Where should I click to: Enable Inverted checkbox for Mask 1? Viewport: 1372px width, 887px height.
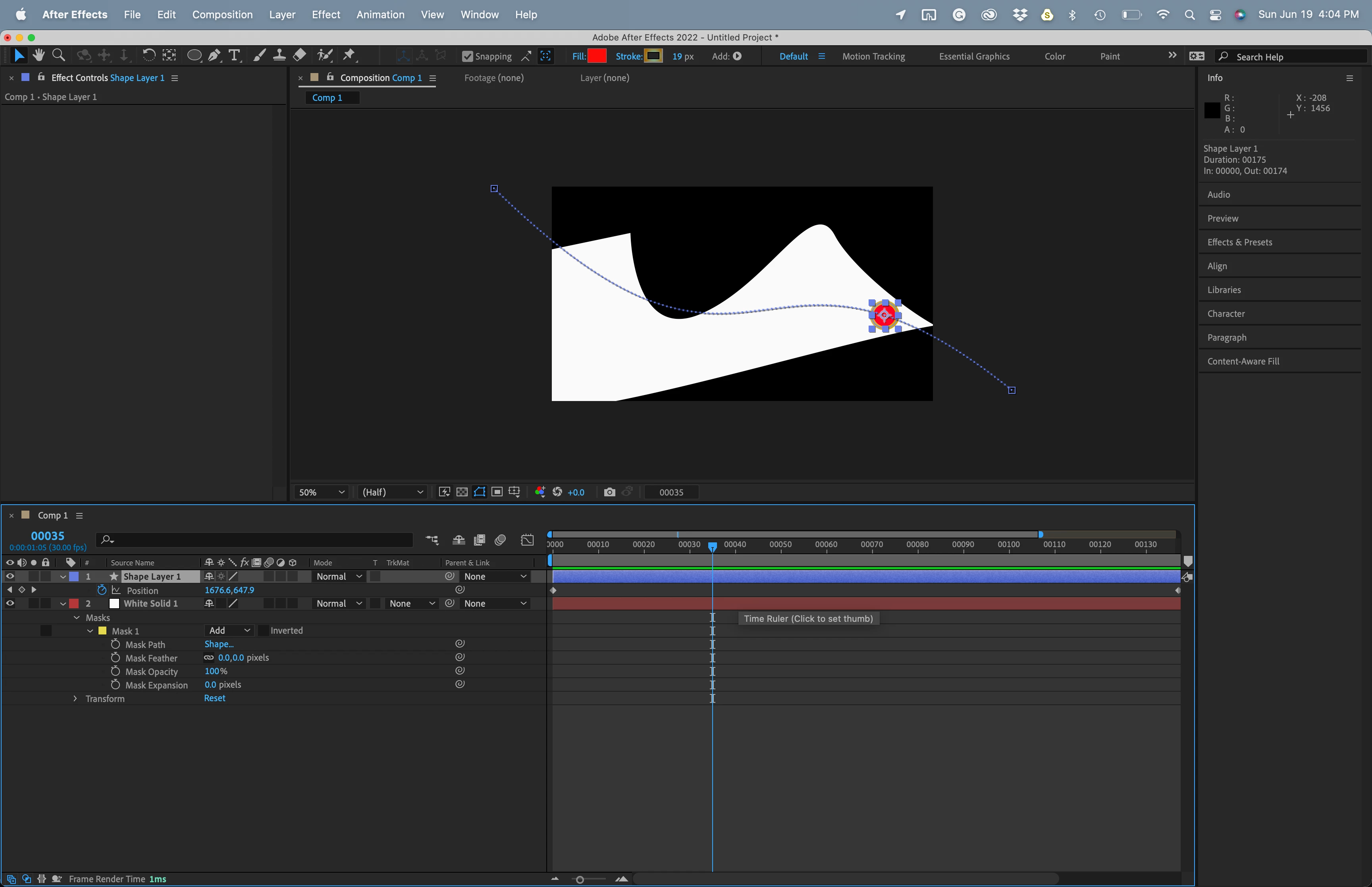point(263,631)
